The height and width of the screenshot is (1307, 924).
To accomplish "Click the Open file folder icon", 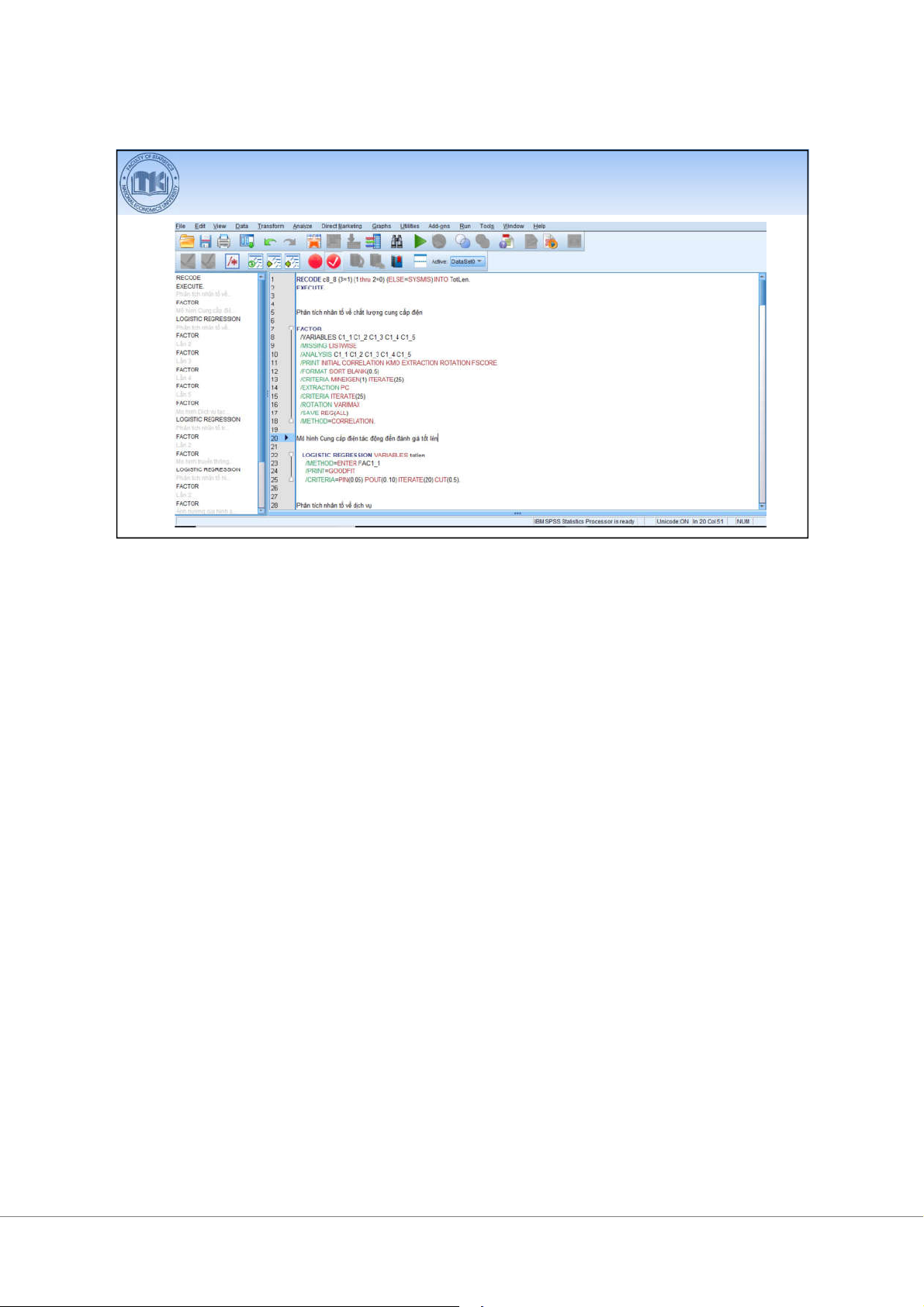I will (x=187, y=241).
